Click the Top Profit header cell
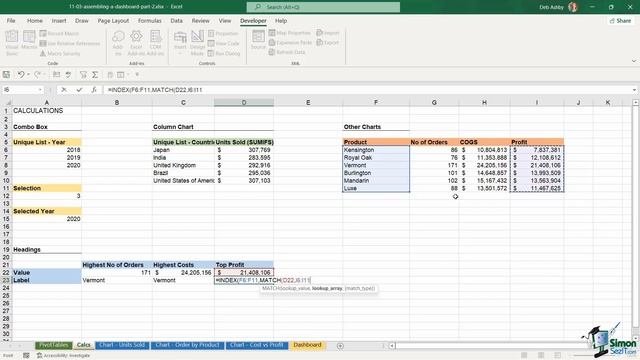 [244, 265]
